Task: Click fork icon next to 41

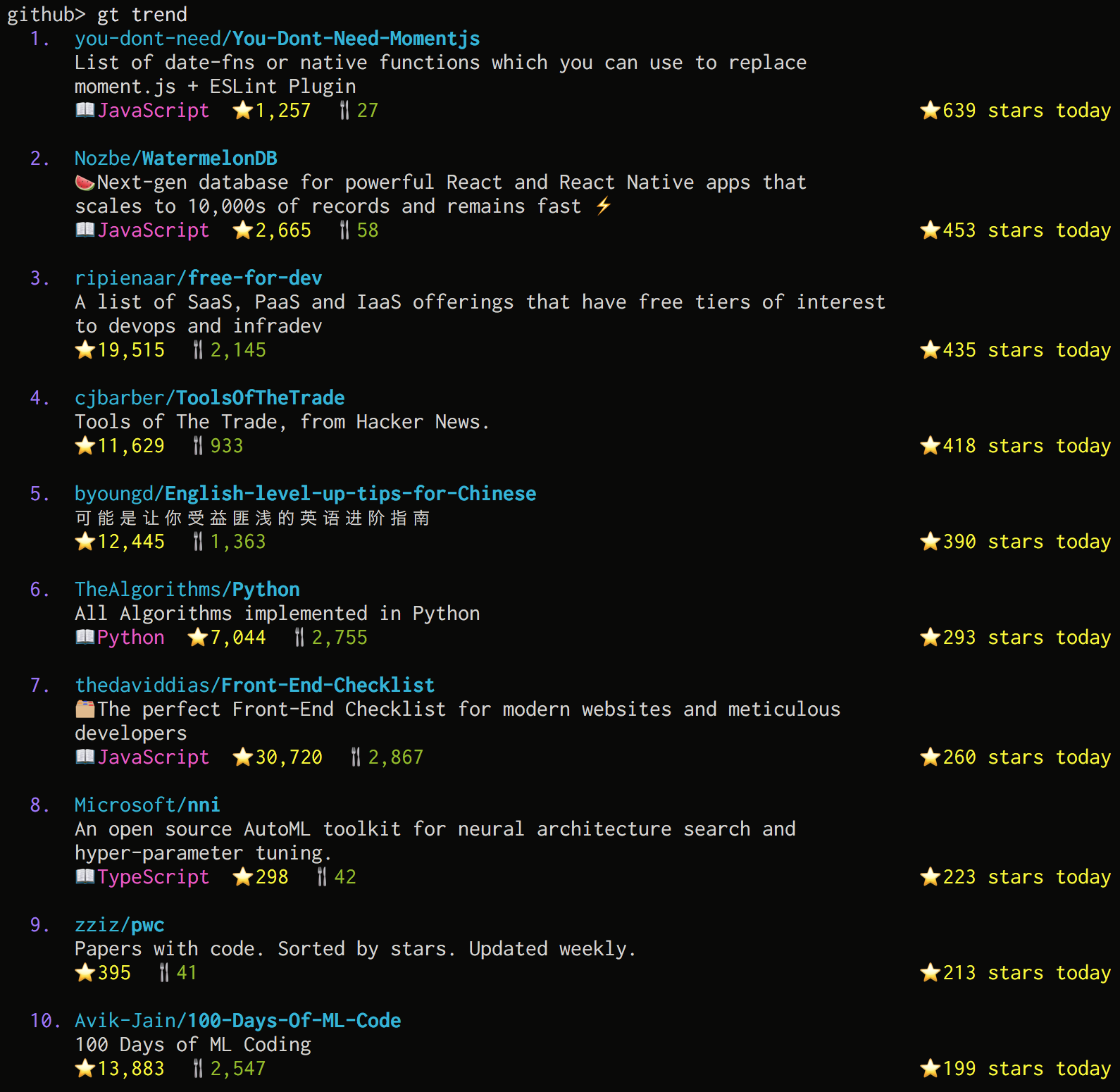Action: click(x=164, y=972)
